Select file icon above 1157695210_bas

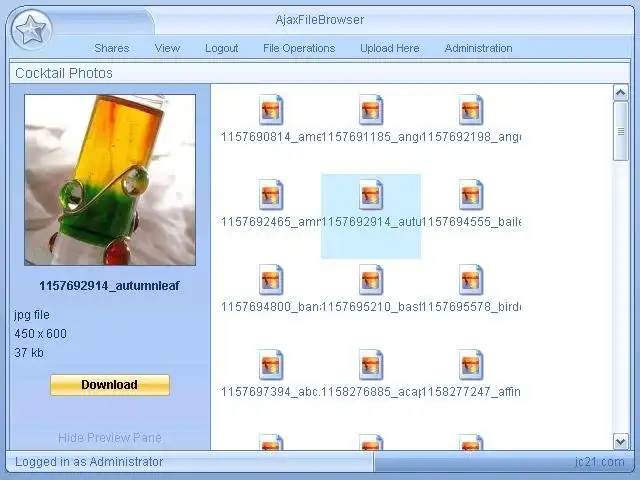[x=371, y=280]
